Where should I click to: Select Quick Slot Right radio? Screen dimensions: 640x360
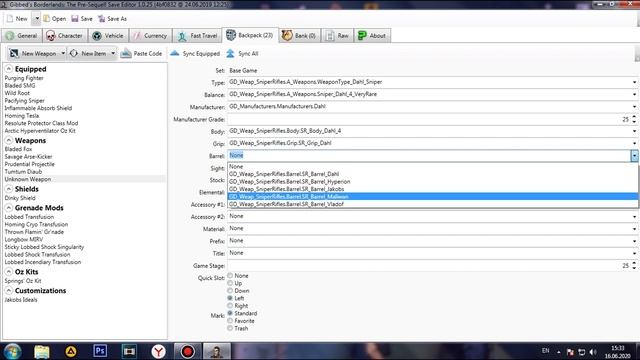click(x=230, y=306)
